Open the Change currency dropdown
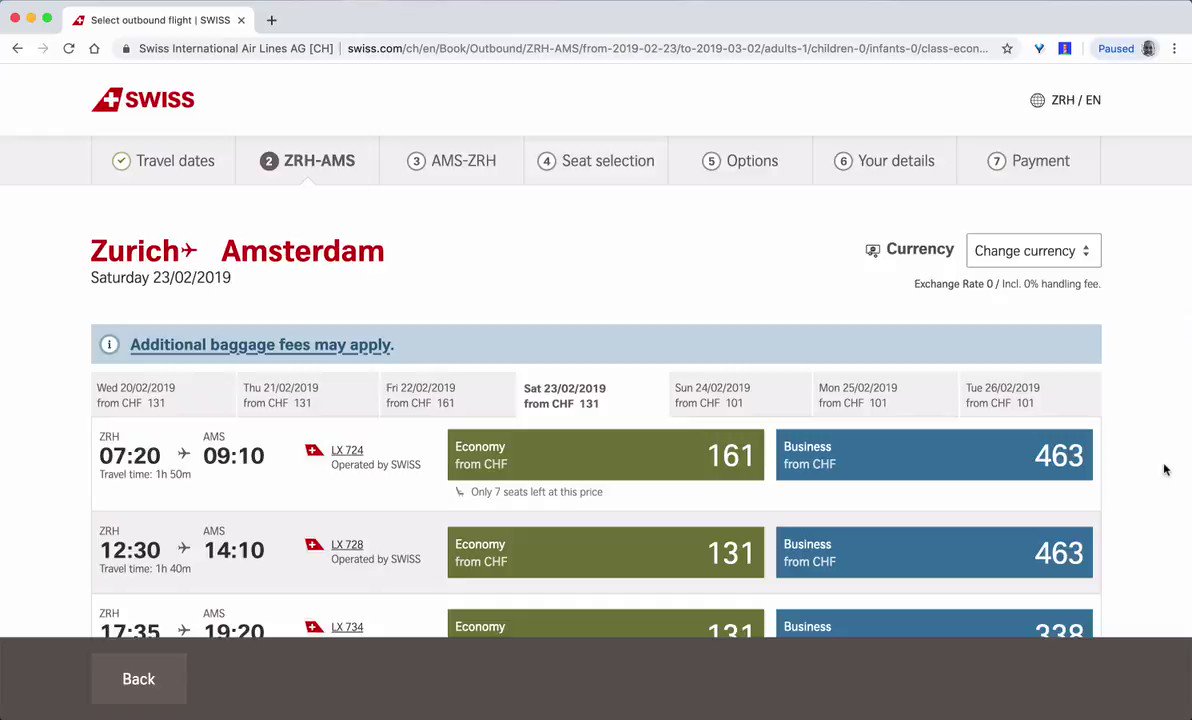1192x720 pixels. coord(1033,251)
